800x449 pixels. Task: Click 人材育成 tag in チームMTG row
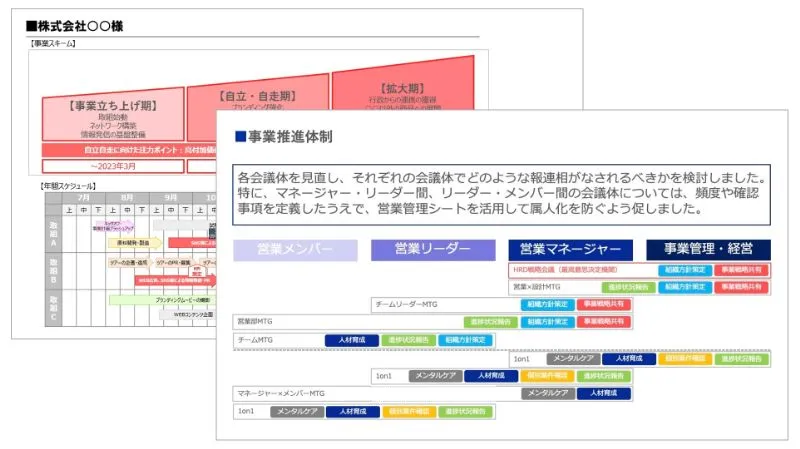(352, 340)
